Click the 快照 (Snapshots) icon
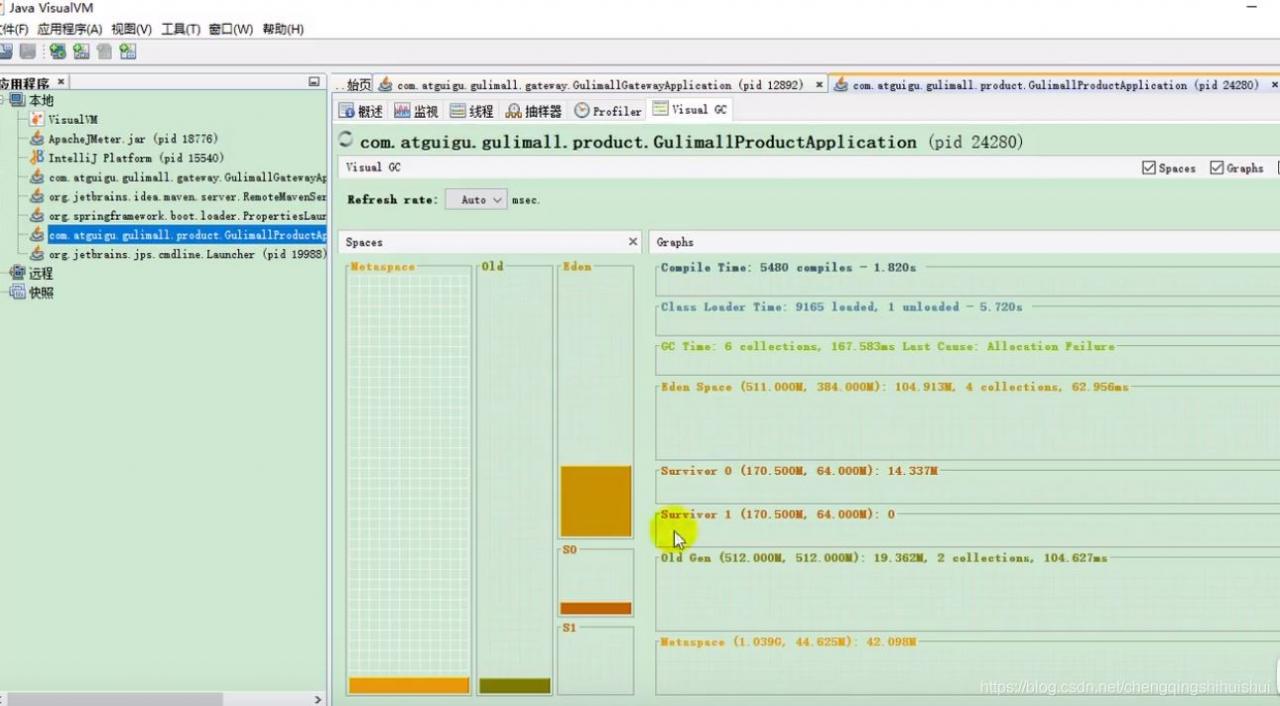The height and width of the screenshot is (706, 1280). (17, 293)
